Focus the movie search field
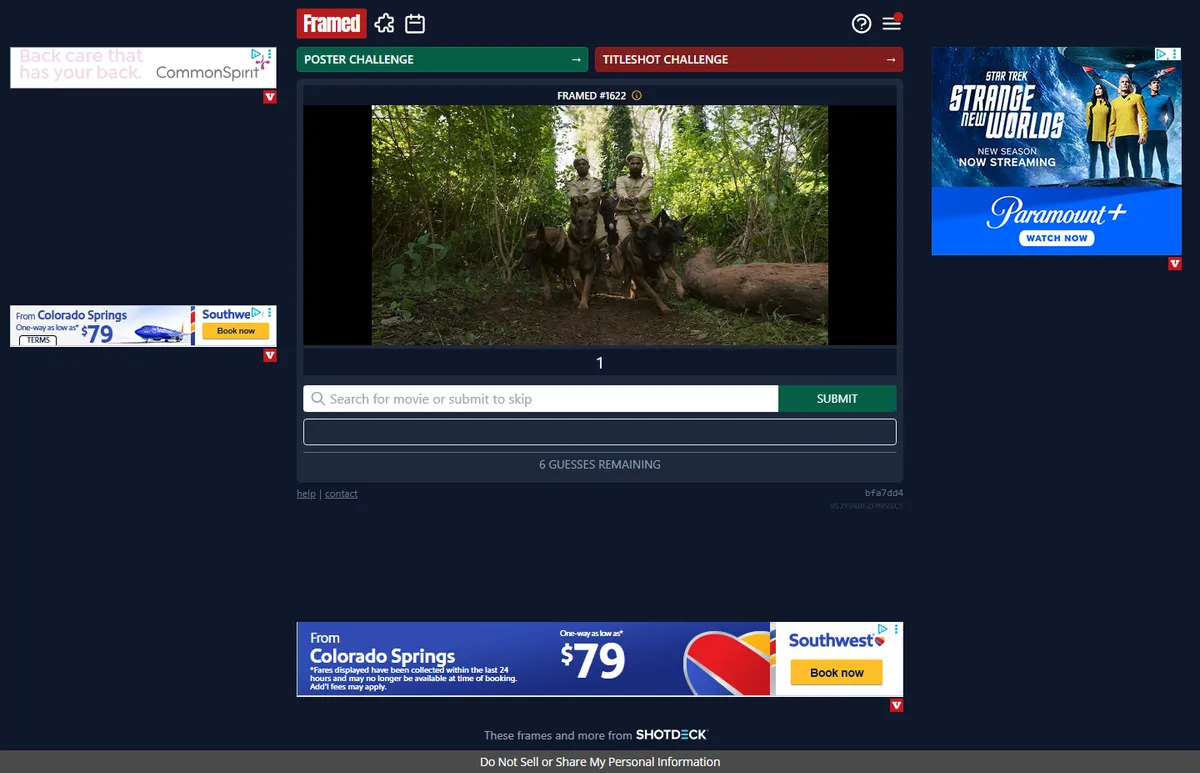 [x=541, y=399]
